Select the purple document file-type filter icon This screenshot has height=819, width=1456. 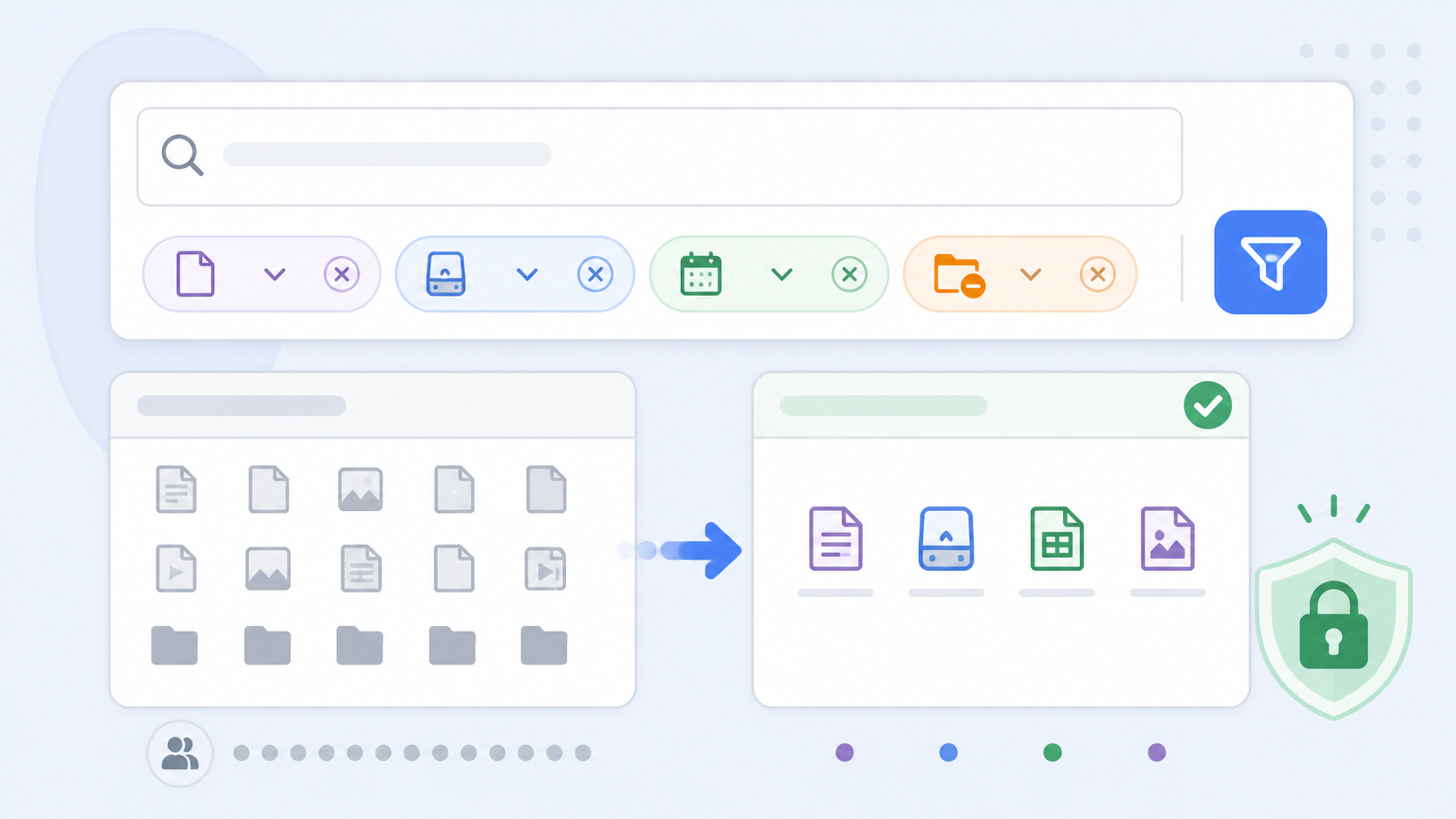[x=195, y=274]
